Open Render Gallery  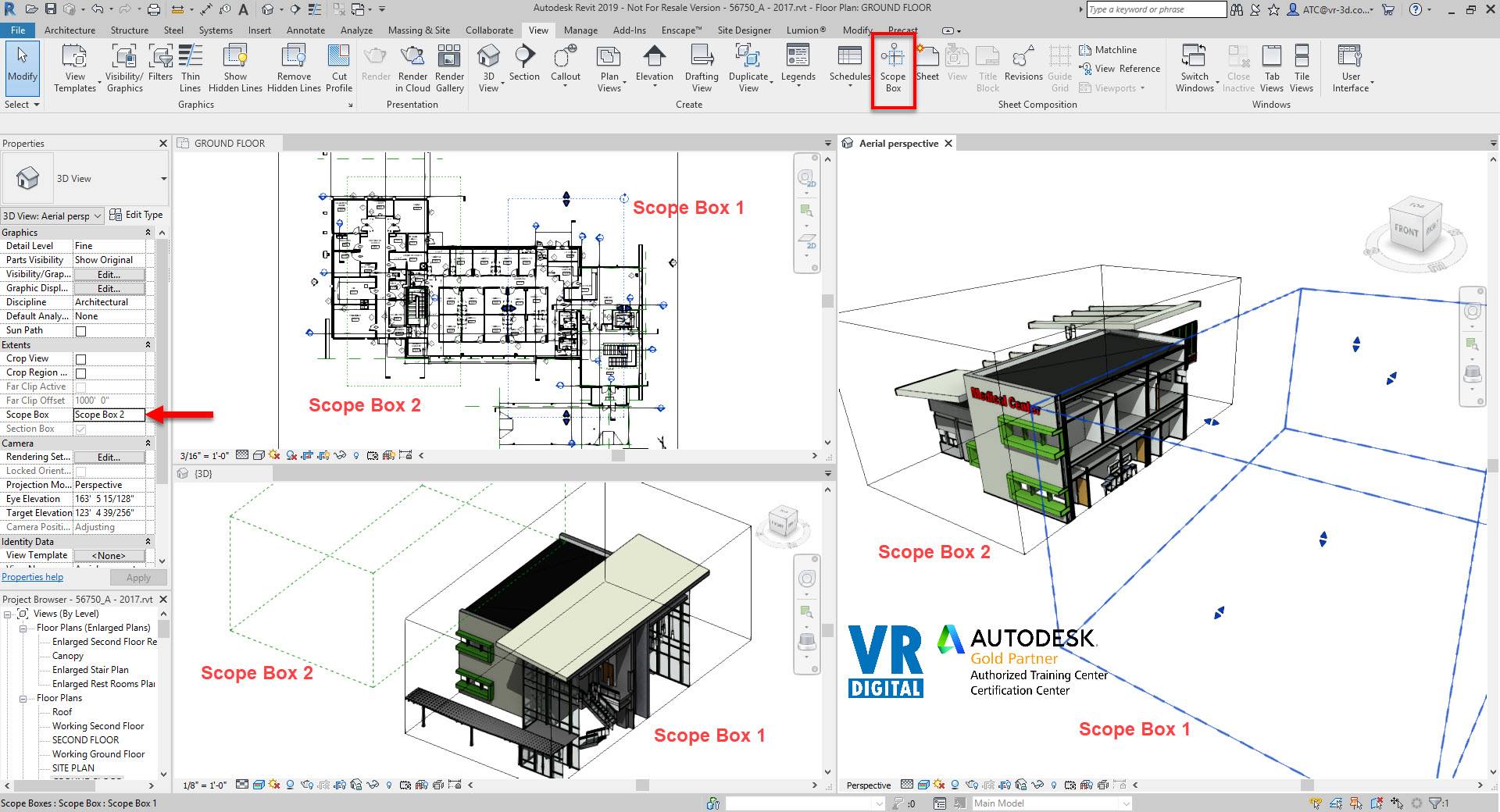coord(449,68)
